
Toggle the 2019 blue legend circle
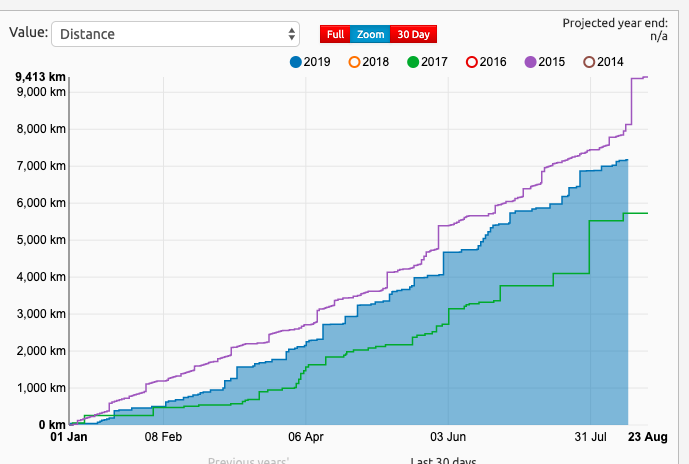tap(296, 62)
